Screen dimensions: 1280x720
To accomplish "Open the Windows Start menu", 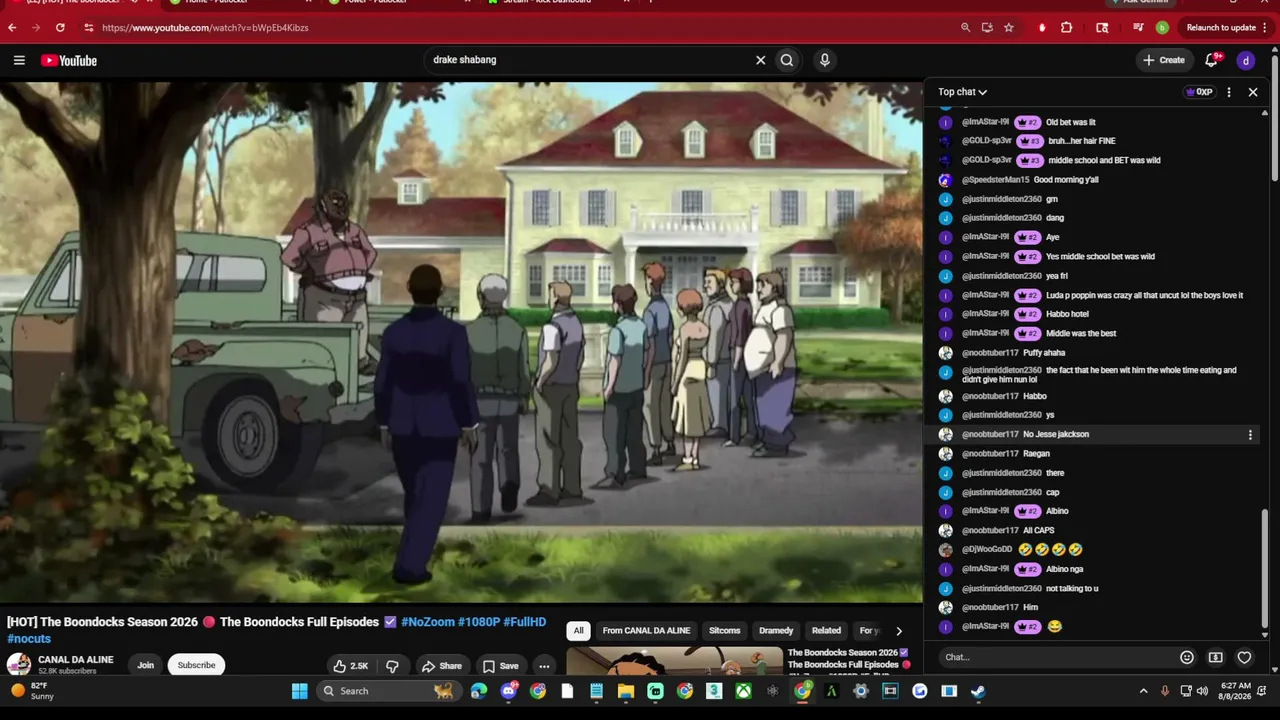I will click(299, 691).
